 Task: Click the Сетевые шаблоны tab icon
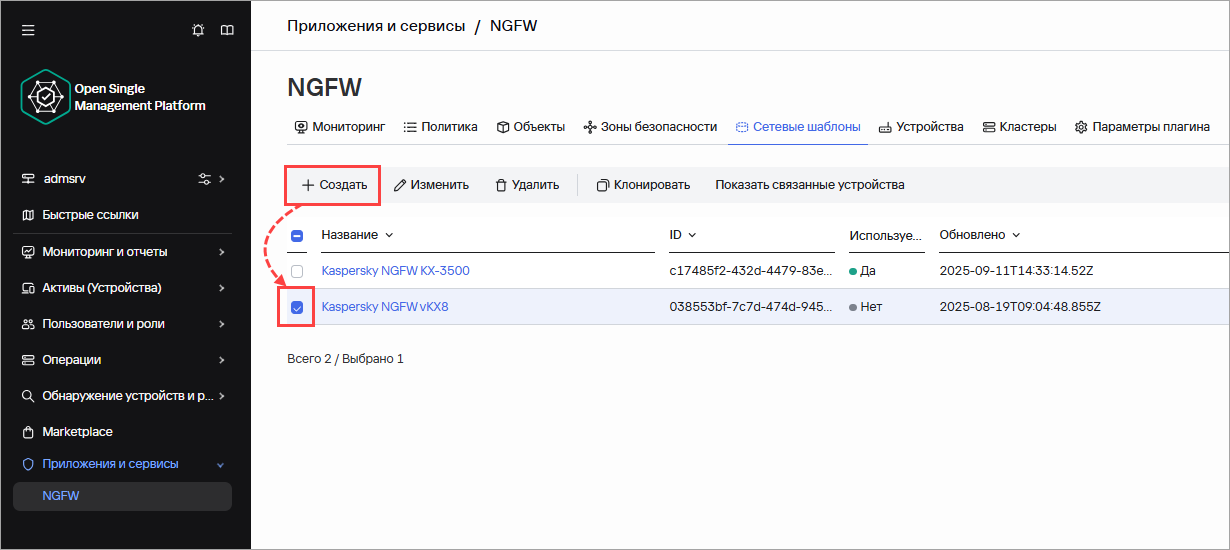(x=742, y=127)
